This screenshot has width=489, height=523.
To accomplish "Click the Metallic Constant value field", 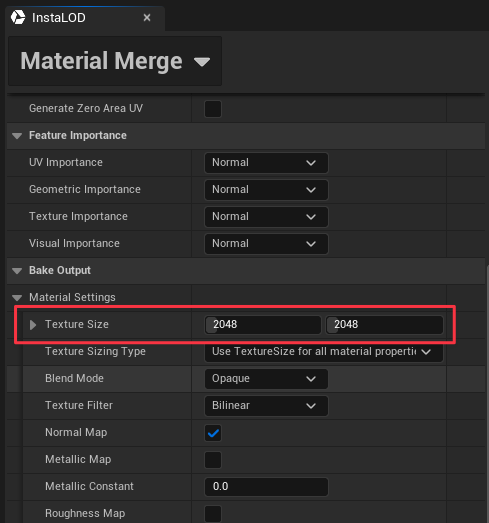I will coord(266,487).
